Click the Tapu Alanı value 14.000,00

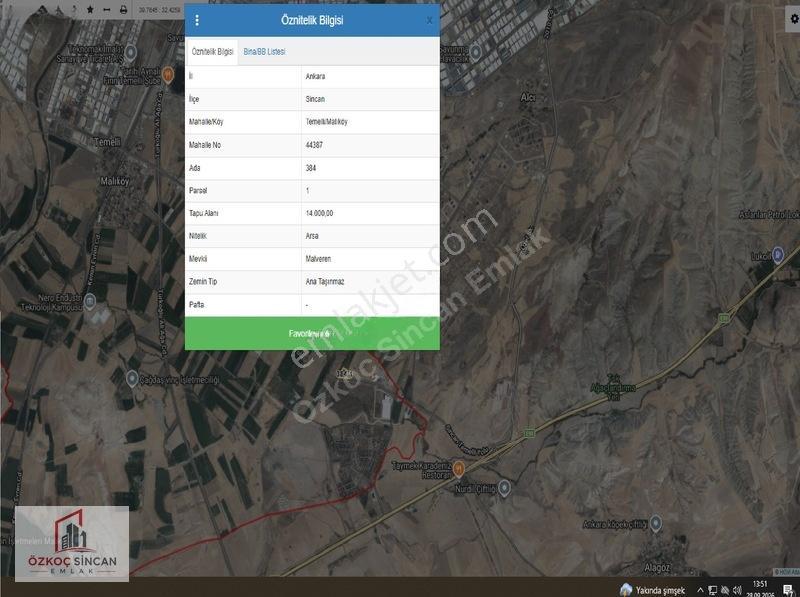click(x=319, y=213)
